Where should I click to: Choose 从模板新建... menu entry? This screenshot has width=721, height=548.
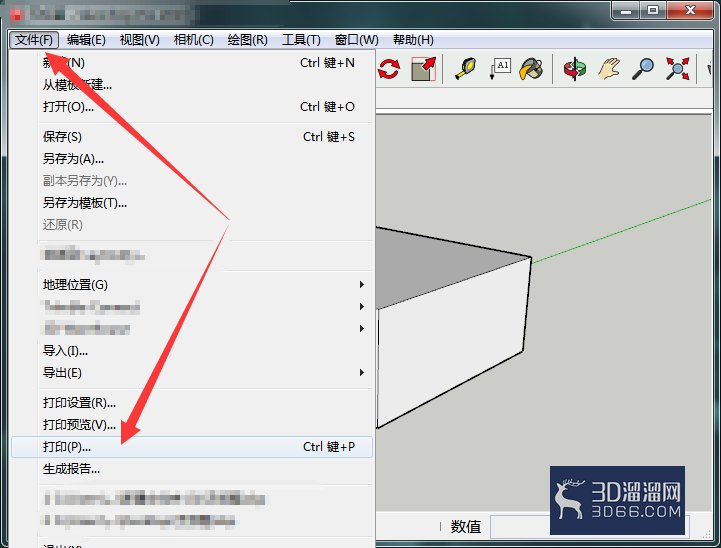click(191, 85)
